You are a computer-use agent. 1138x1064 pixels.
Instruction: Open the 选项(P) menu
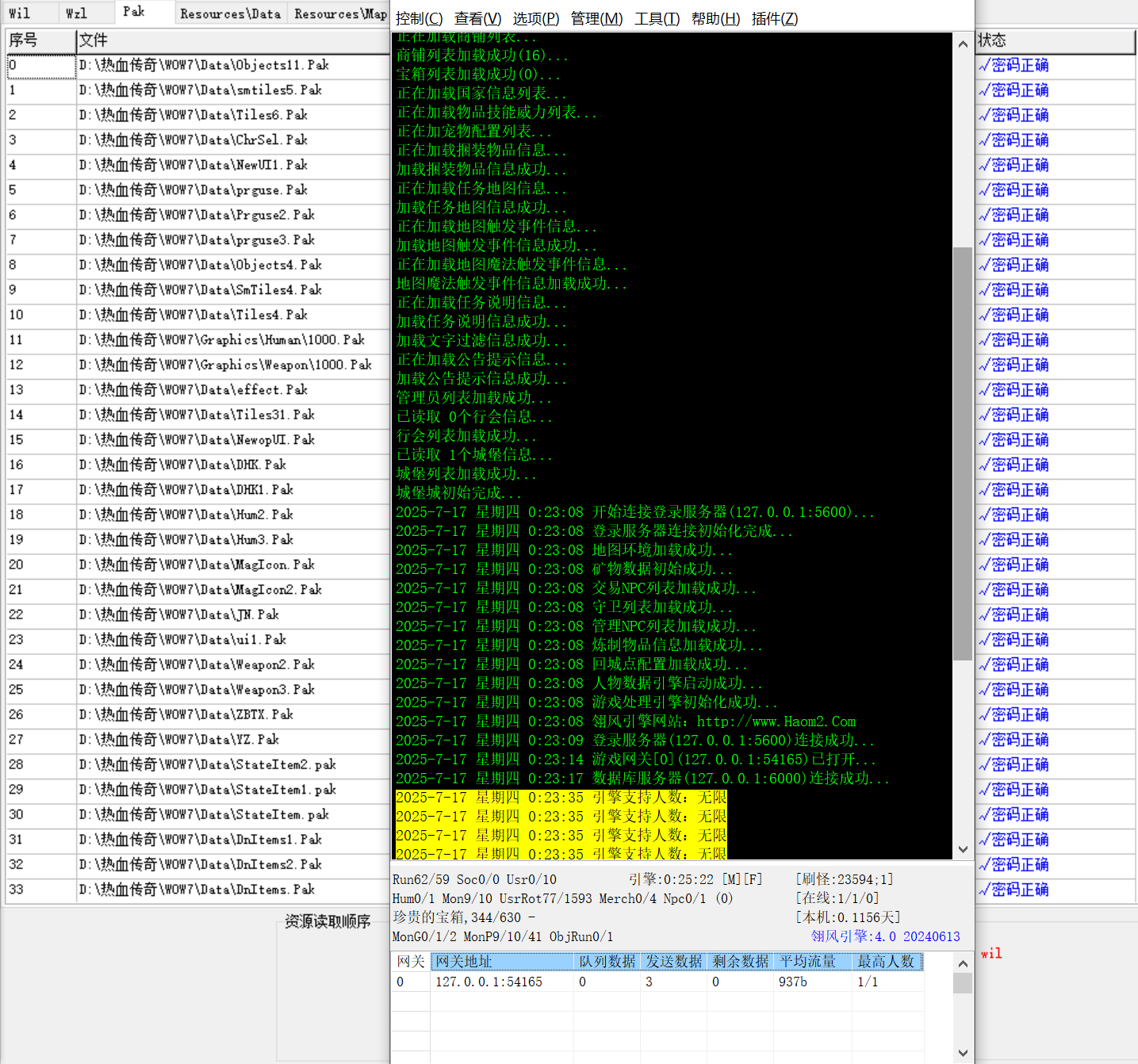tap(536, 18)
